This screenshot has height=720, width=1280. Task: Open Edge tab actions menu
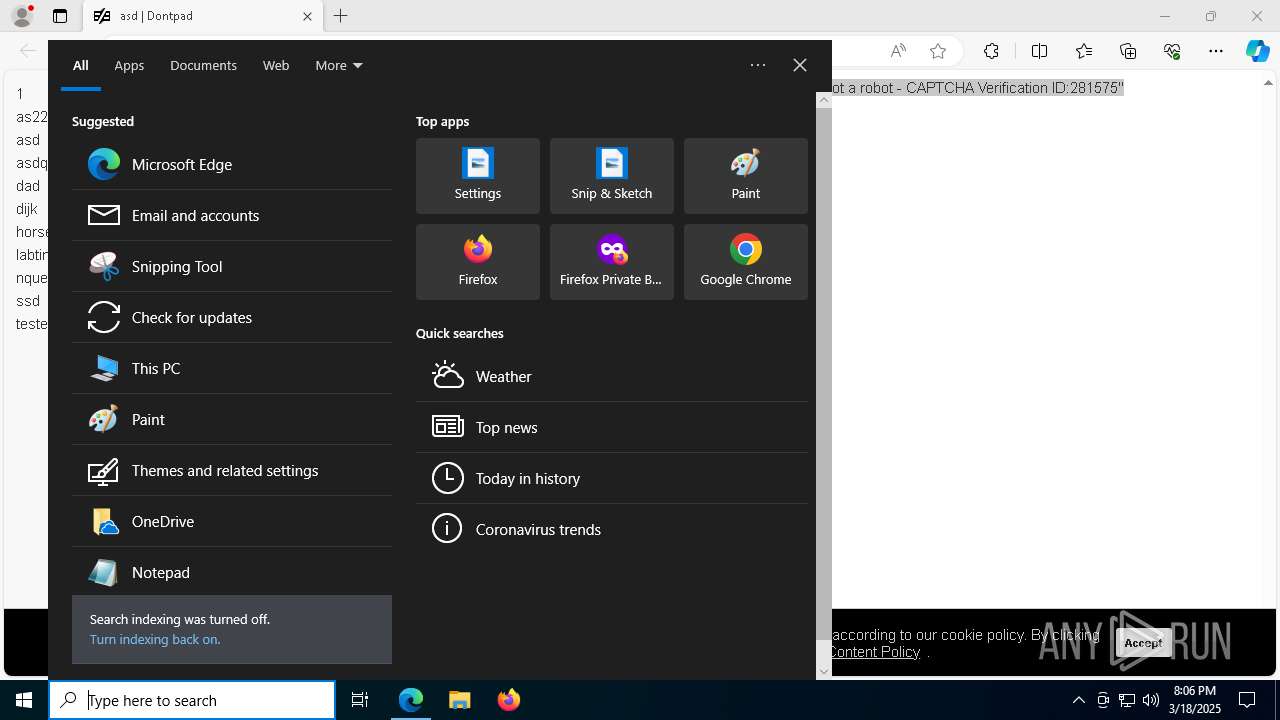[60, 16]
